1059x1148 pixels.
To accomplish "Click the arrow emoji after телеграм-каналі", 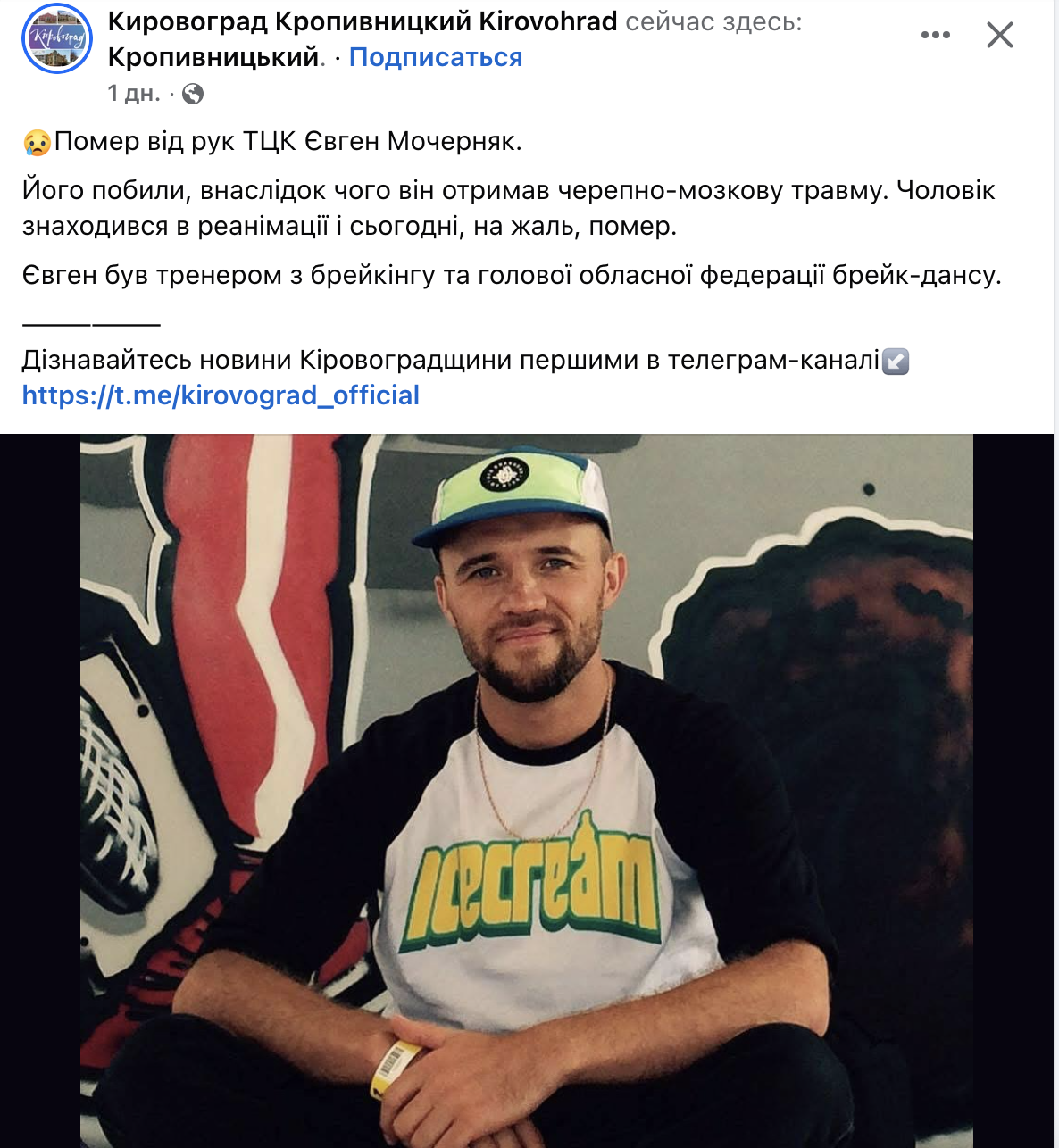I will tap(896, 361).
